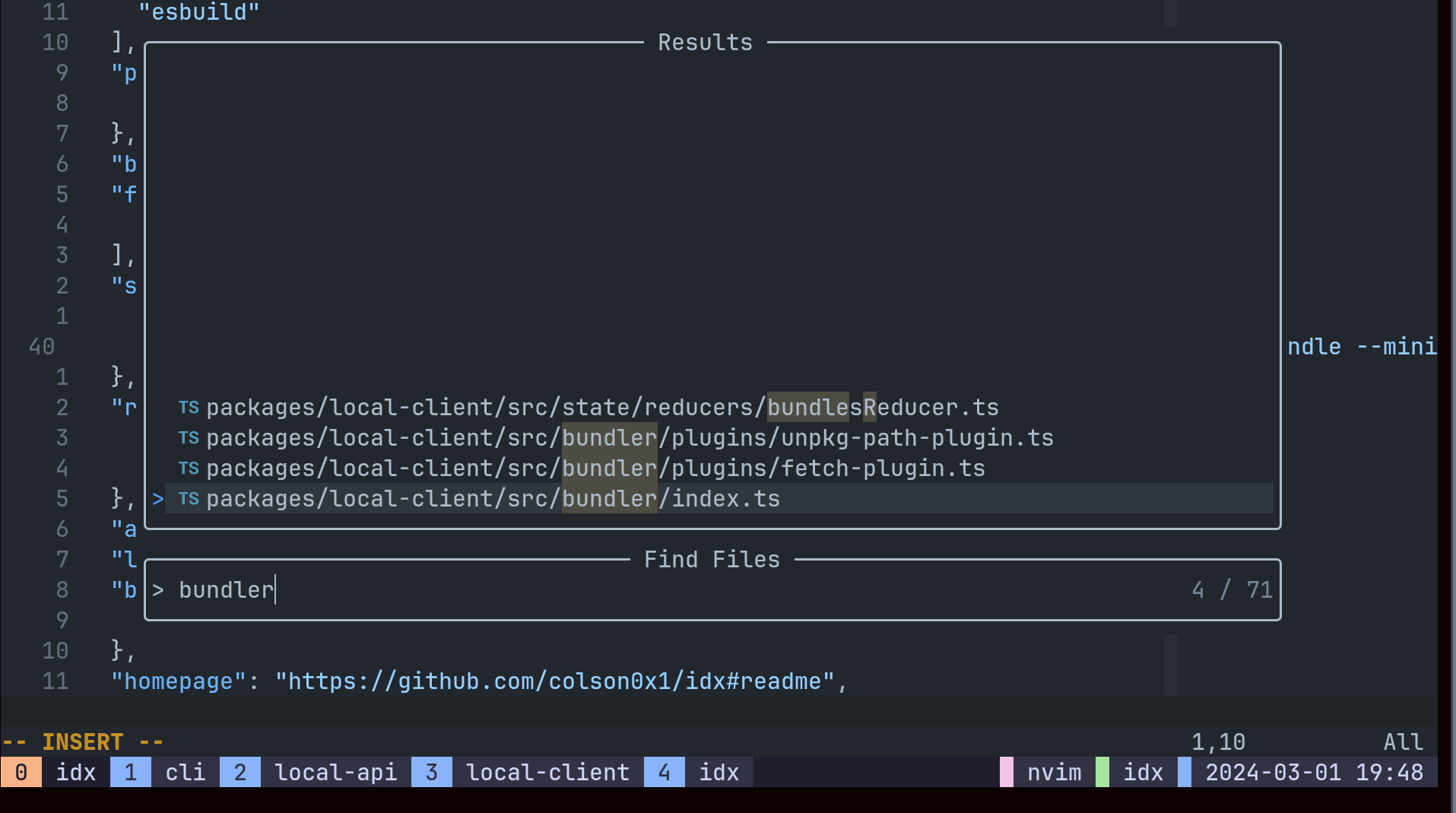
Task: Click the selection caret beside index.ts result
Action: click(157, 499)
